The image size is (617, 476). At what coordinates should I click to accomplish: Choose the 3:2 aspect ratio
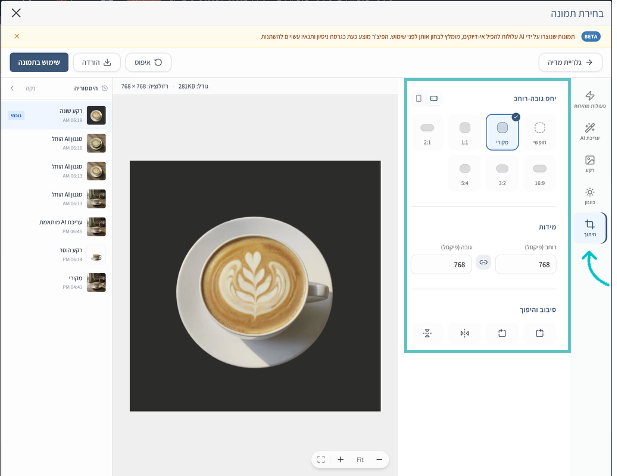(502, 173)
